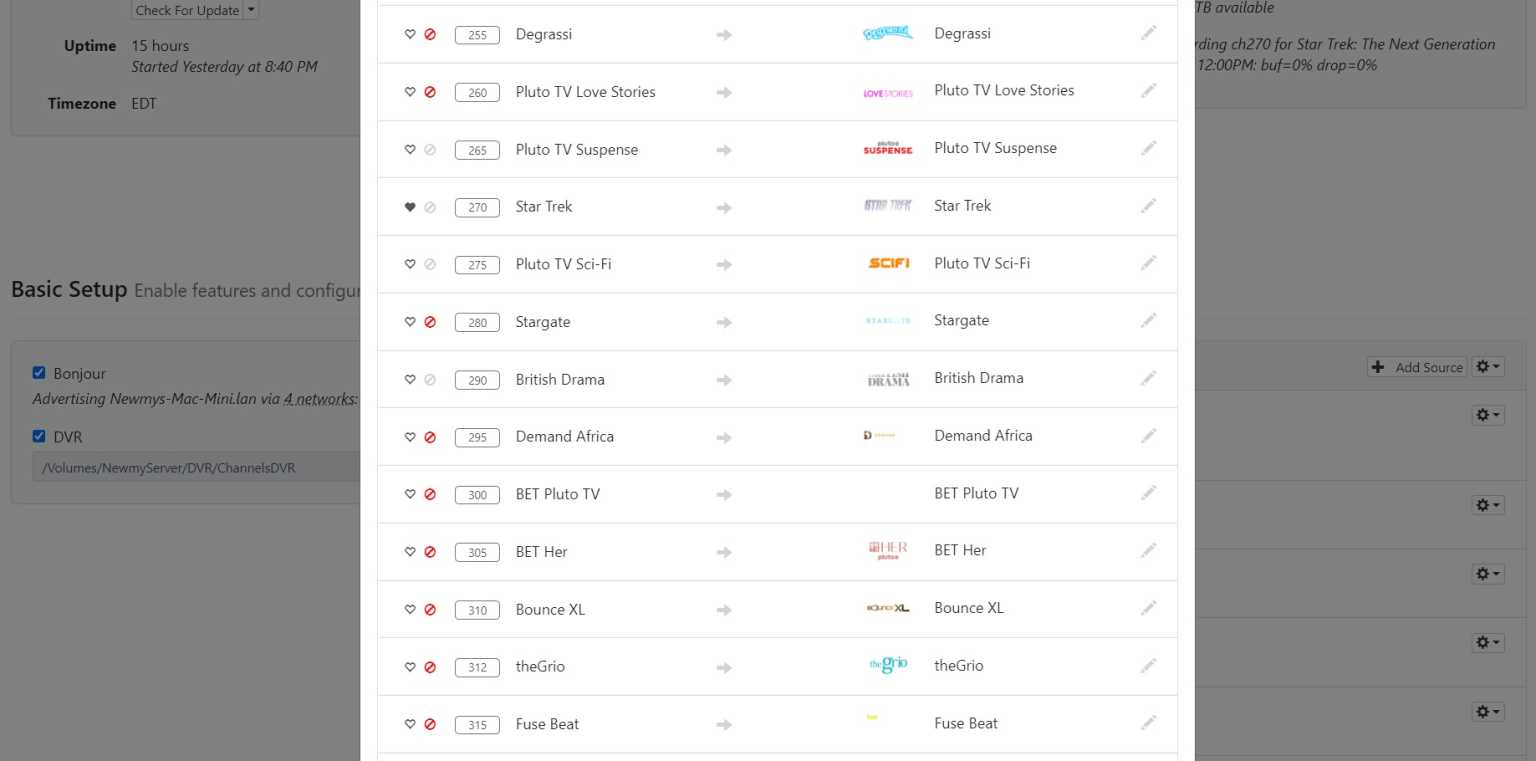Open the topmost source gear menu
Screen dimensions: 1536x761
point(1487,415)
